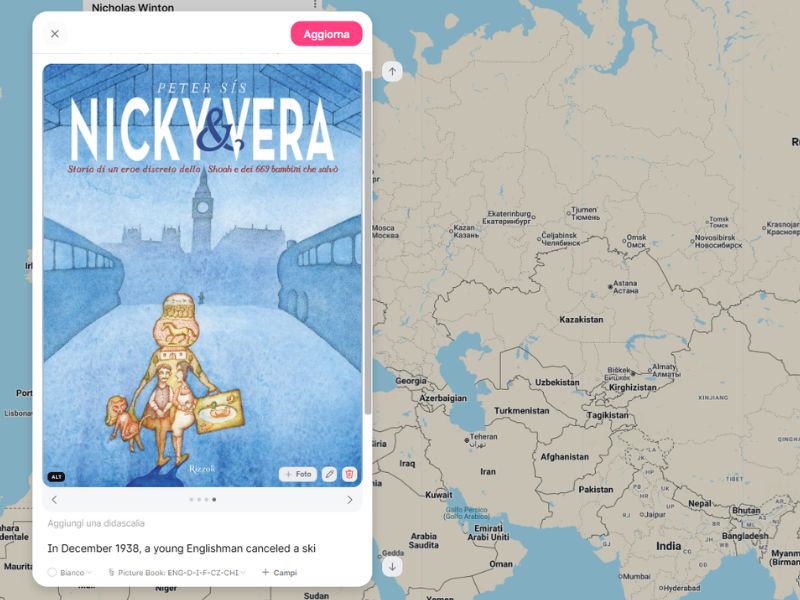Jump to the previous place with up arrow

pos(392,71)
